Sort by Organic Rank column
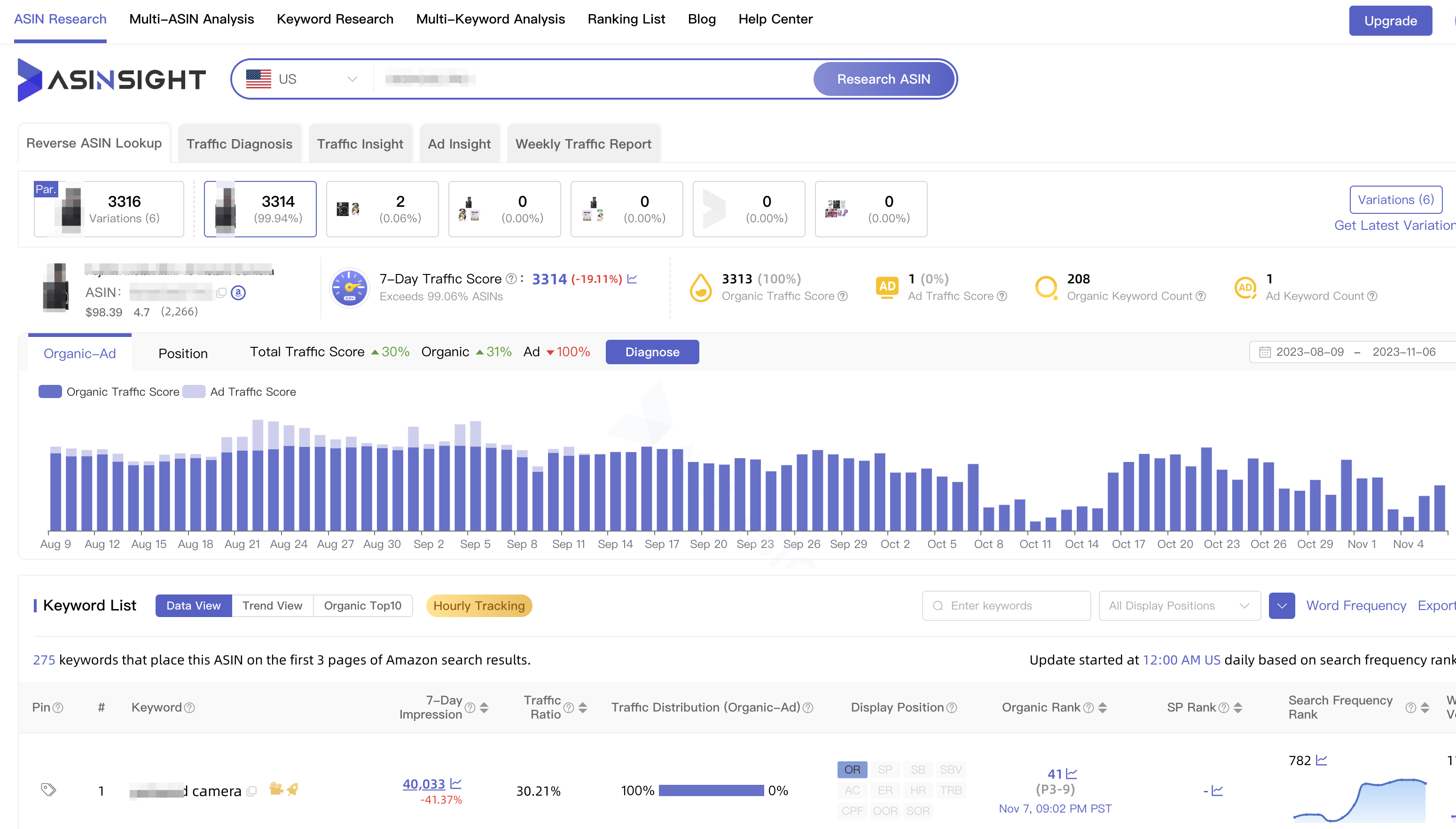 (x=1103, y=708)
